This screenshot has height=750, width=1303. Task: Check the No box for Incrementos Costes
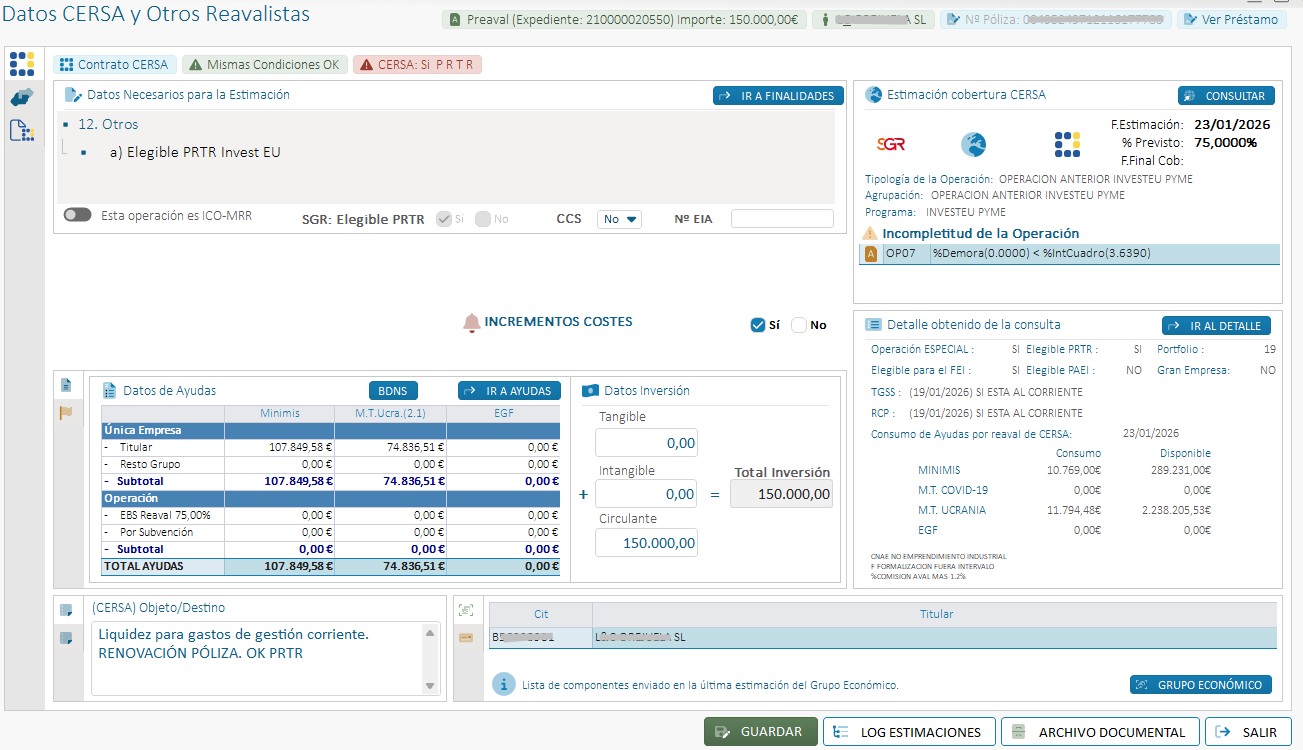click(x=799, y=325)
